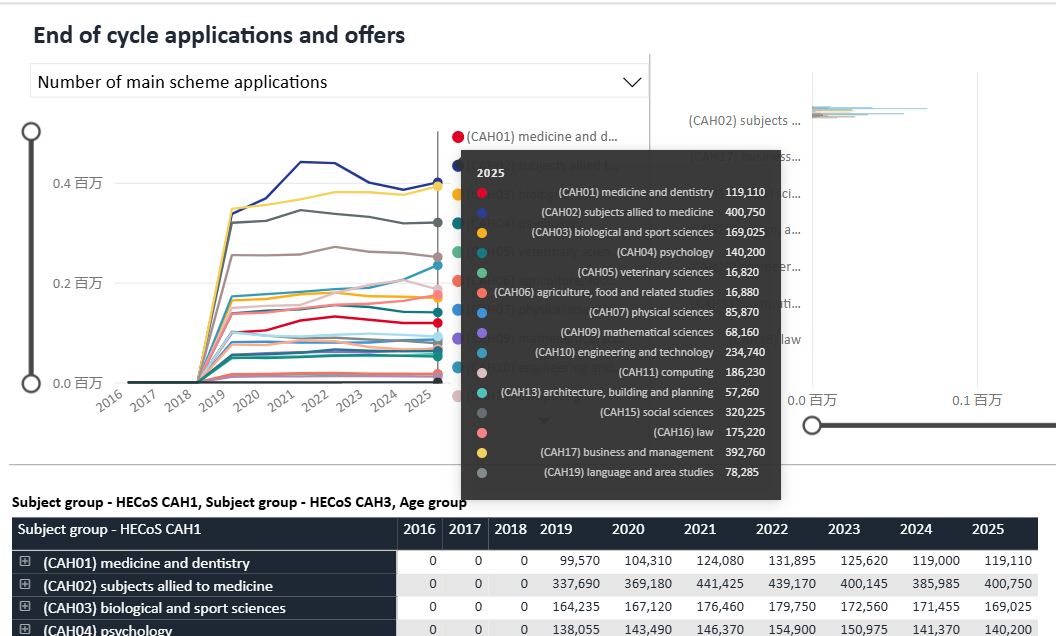Image resolution: width=1056 pixels, height=636 pixels.
Task: Click the top handle of the vertical zoom slider
Action: click(x=31, y=131)
